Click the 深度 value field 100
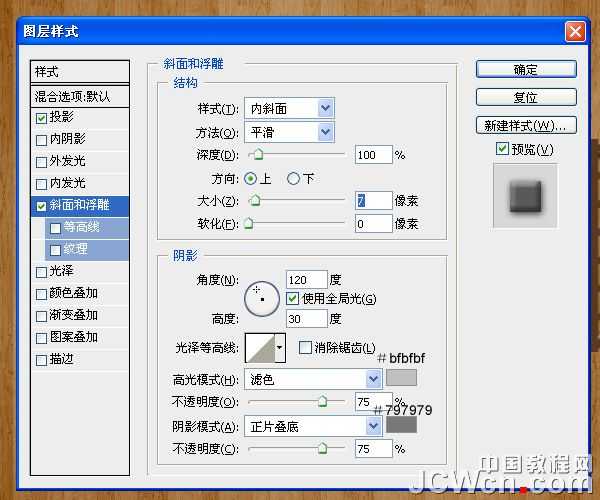The width and height of the screenshot is (600, 500). (x=373, y=155)
